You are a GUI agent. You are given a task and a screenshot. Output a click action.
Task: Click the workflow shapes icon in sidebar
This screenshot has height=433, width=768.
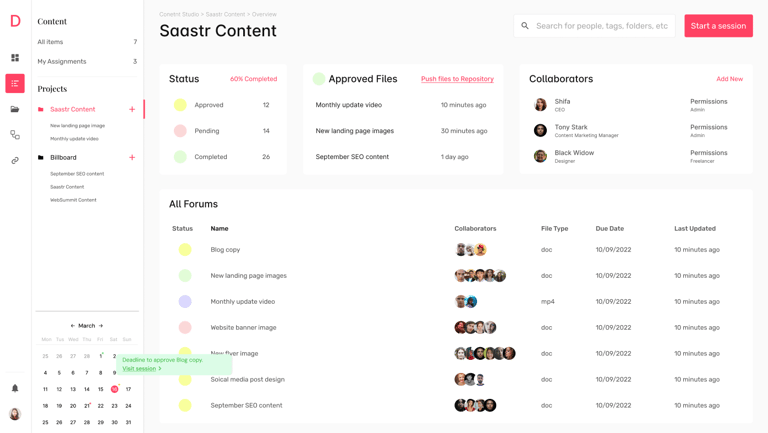click(x=15, y=135)
